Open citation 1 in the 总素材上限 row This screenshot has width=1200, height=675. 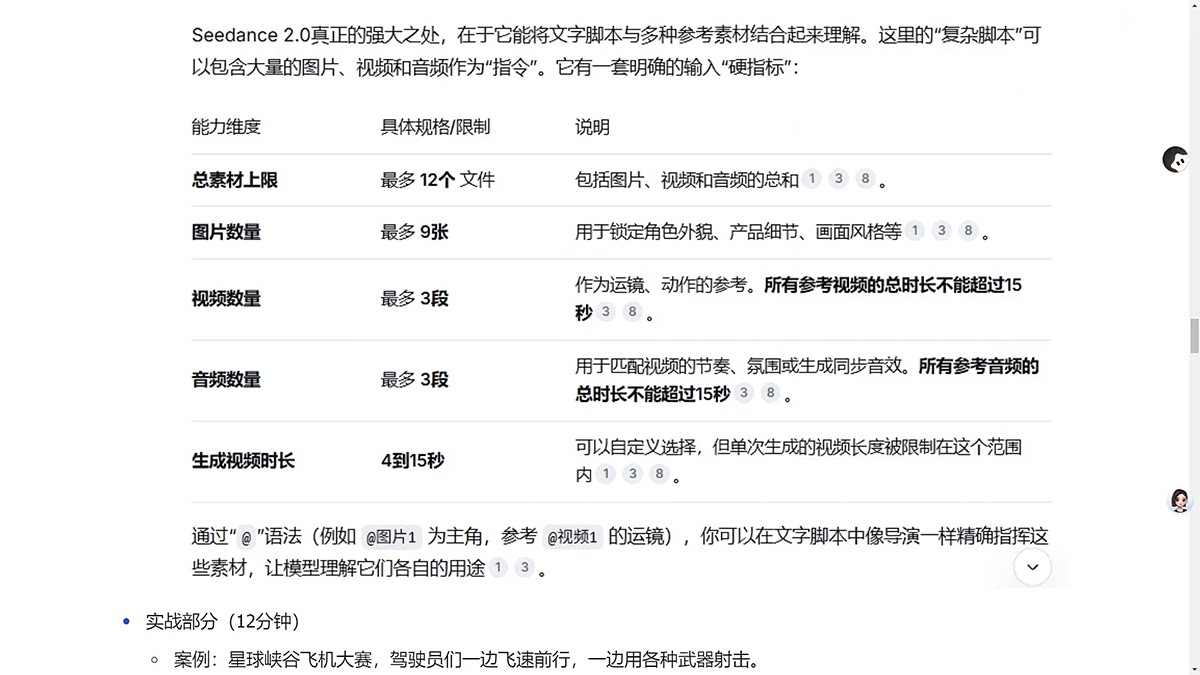(x=812, y=180)
